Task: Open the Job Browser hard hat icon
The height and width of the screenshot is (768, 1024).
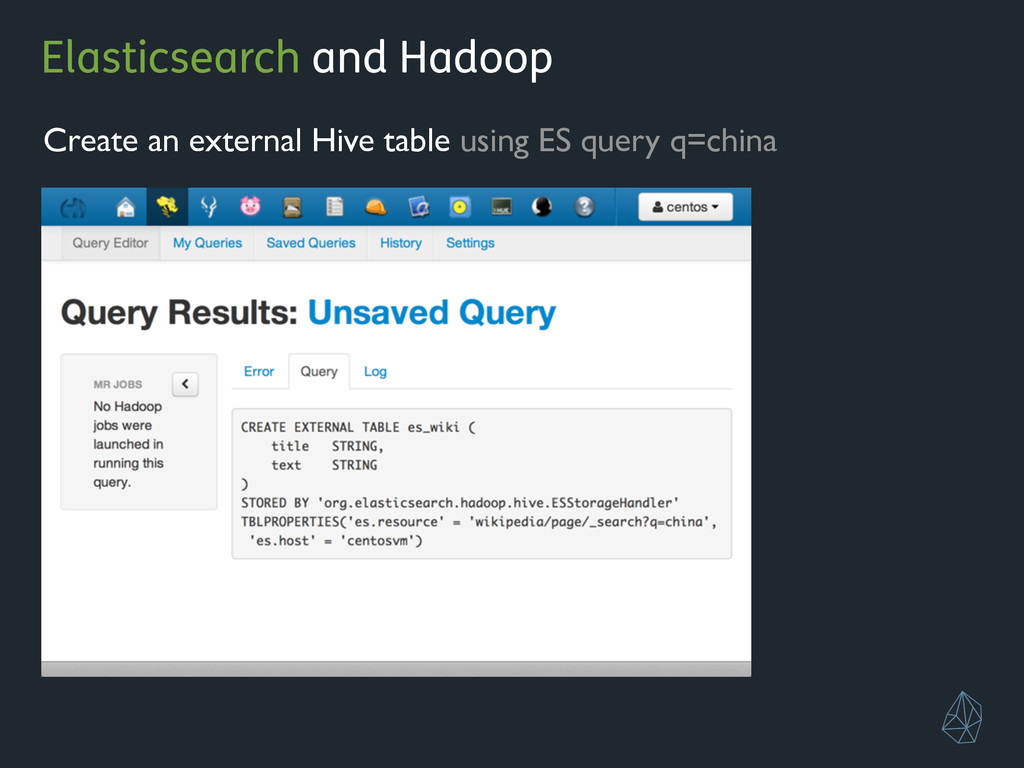Action: [x=376, y=207]
